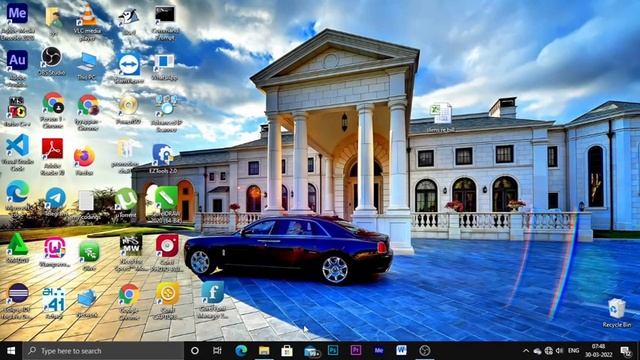
Task: Click the Windows Start button
Action: (11, 351)
